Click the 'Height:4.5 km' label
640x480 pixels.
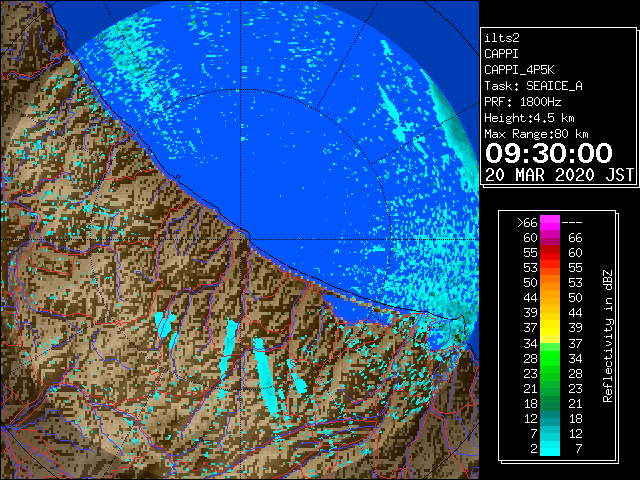pos(529,118)
